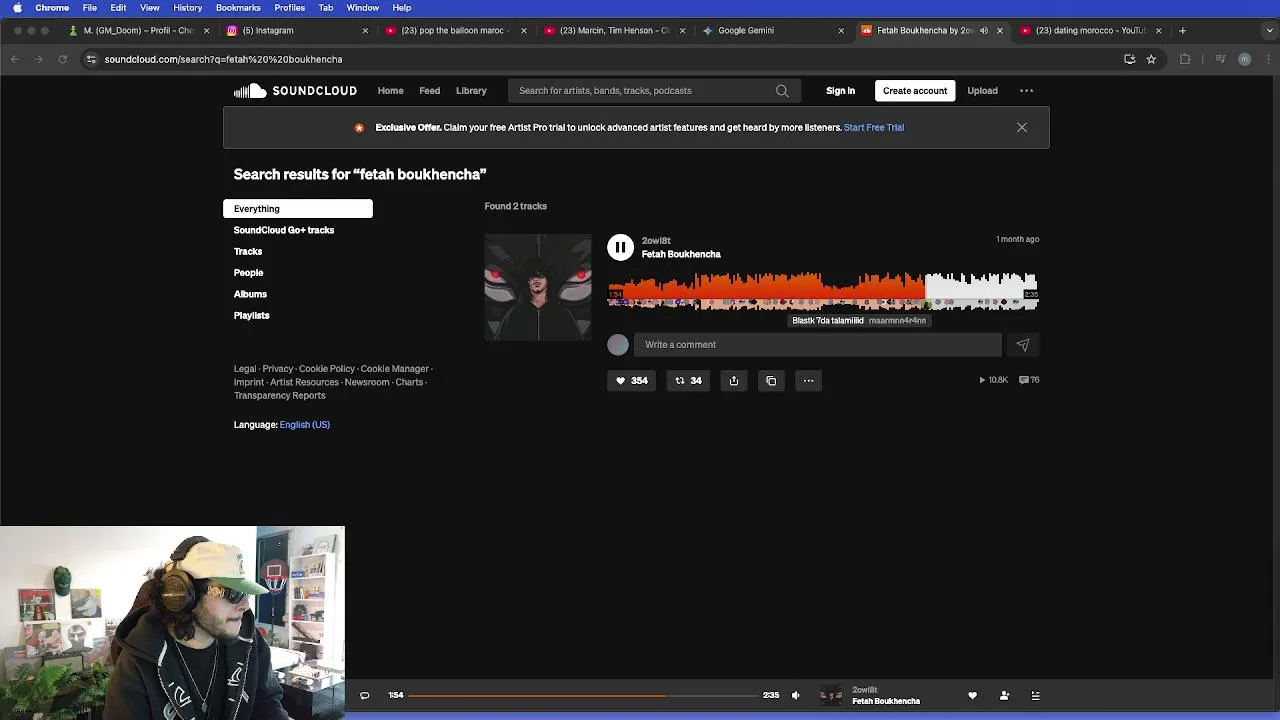Open the Apple menu
The width and height of the screenshot is (1280, 720).
(x=17, y=8)
